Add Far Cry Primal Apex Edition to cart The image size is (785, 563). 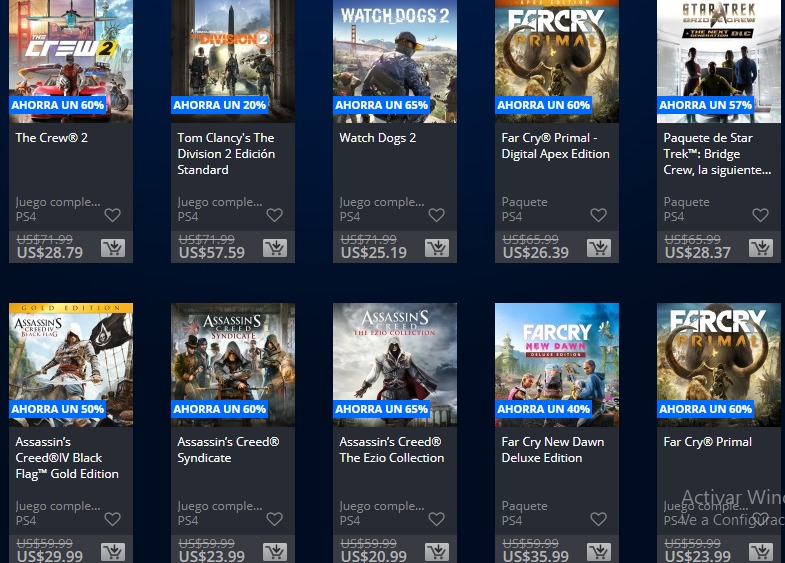click(x=599, y=248)
